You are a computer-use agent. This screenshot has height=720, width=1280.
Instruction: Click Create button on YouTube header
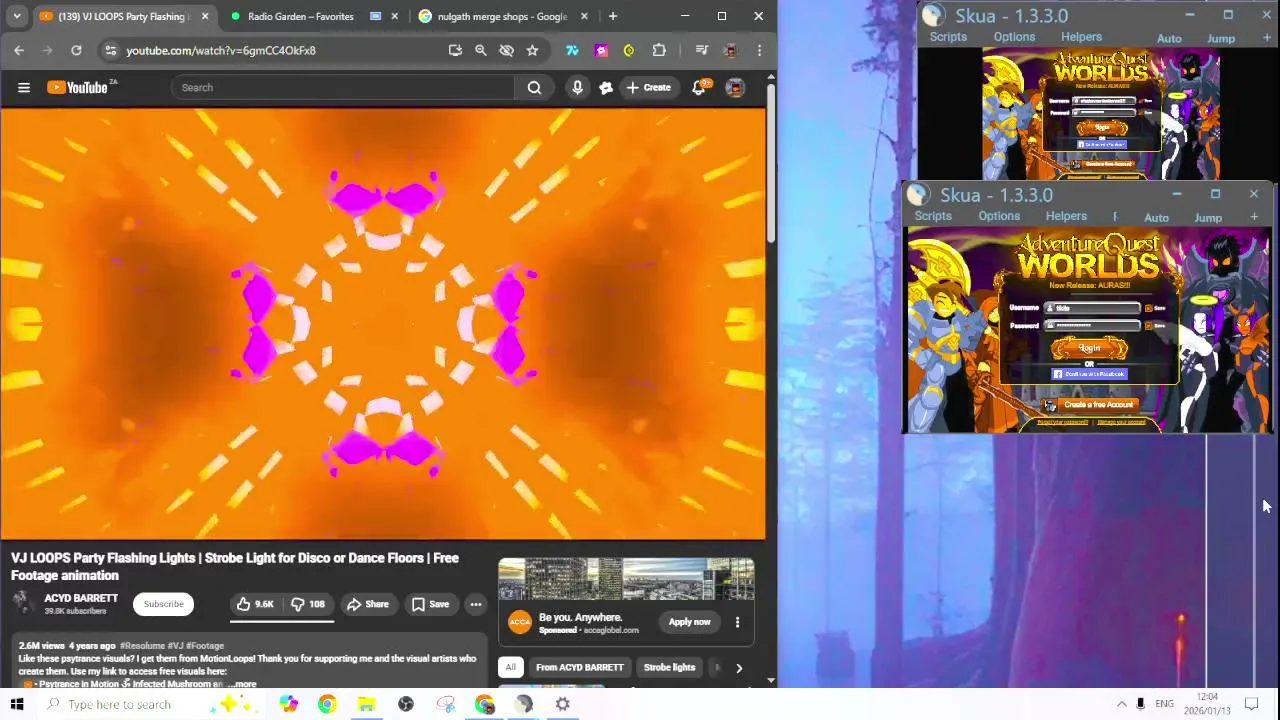pos(648,87)
